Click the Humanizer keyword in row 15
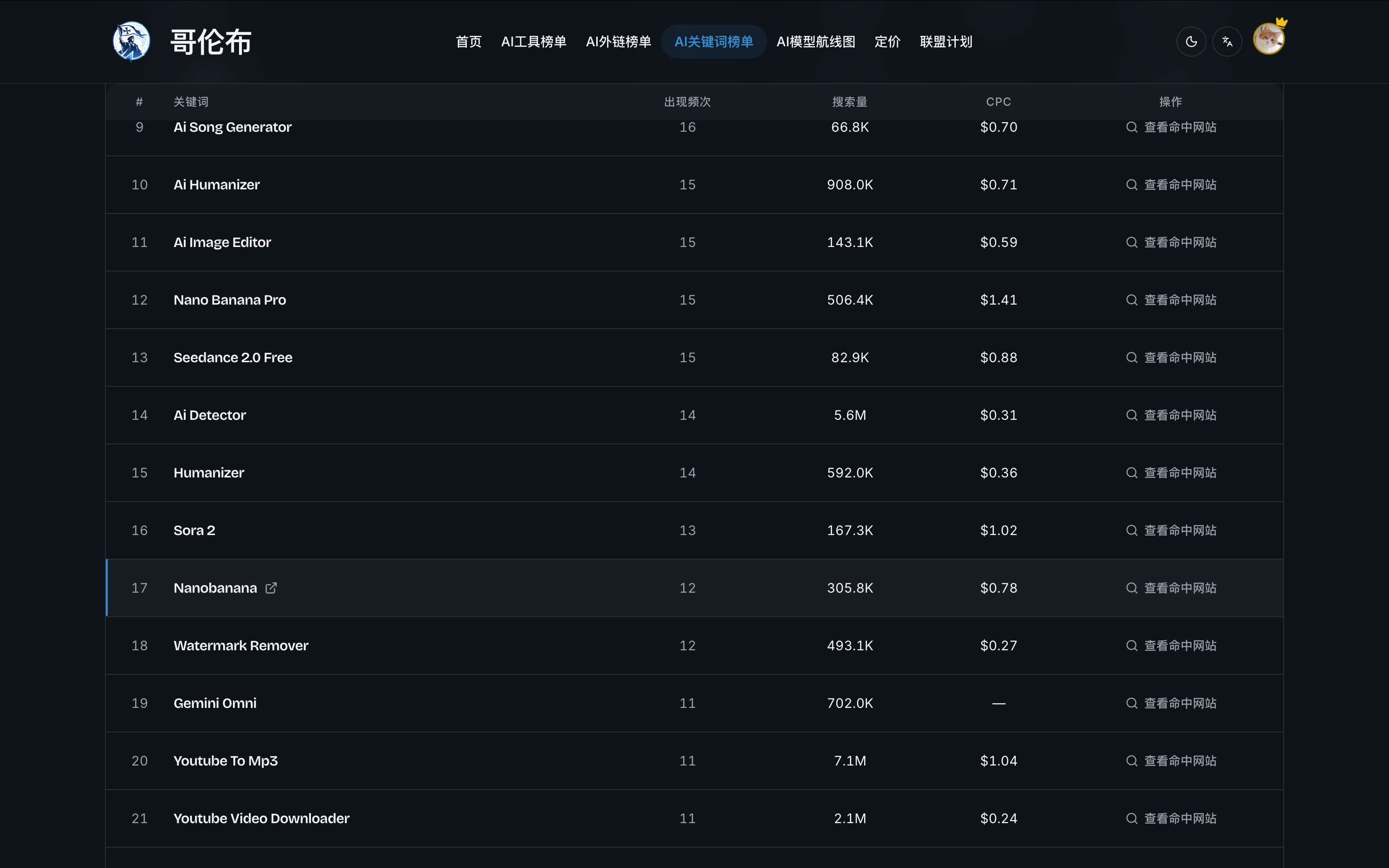The width and height of the screenshot is (1389, 868). pos(209,472)
